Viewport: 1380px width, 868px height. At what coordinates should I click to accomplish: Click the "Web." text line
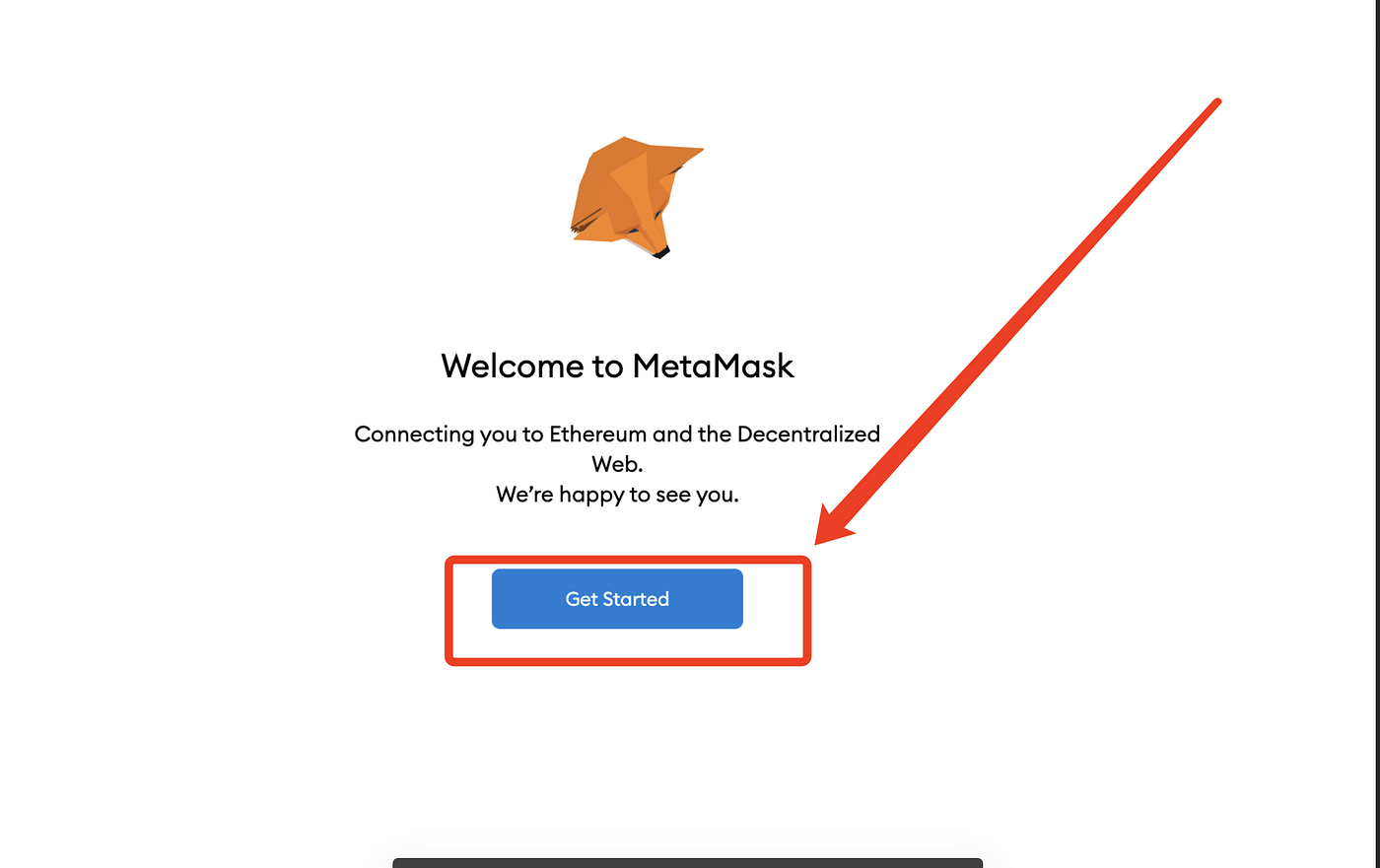(617, 464)
